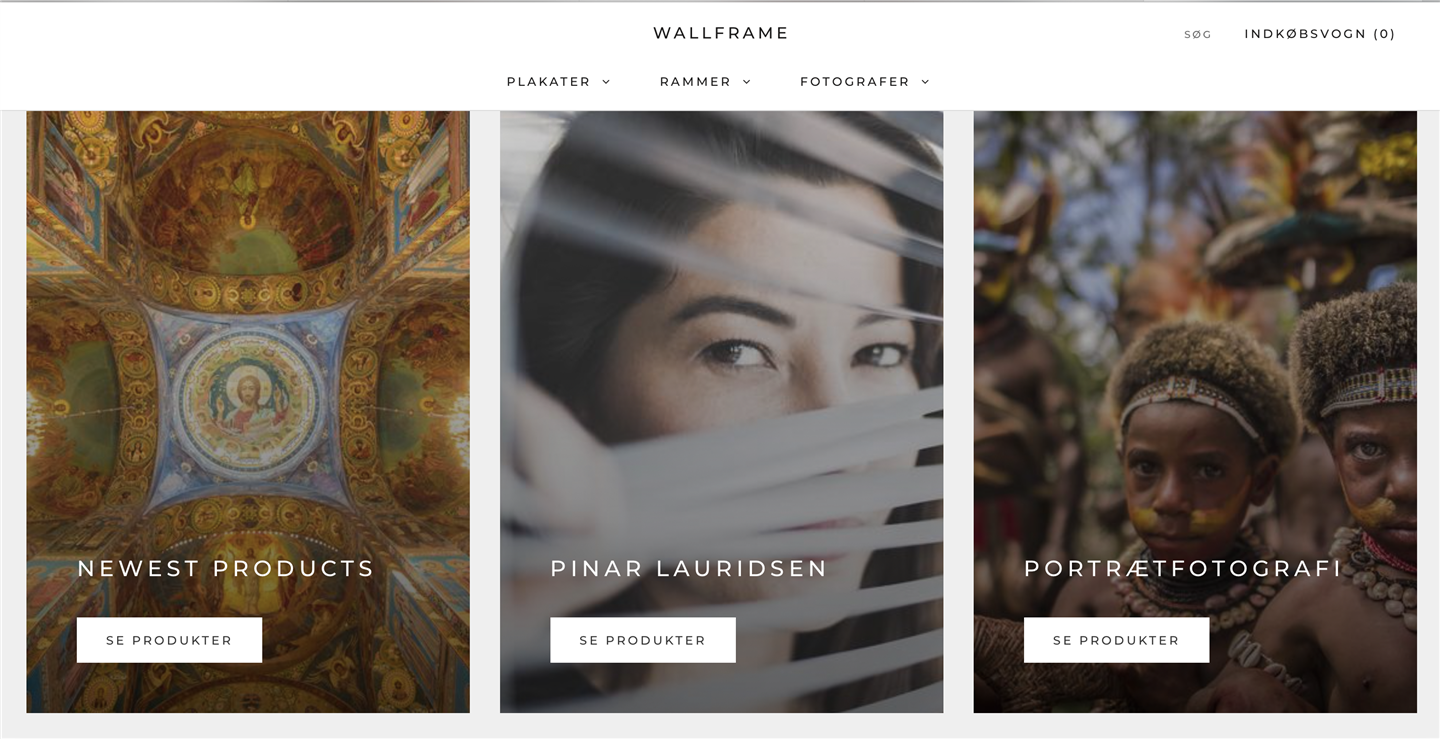Click SE PRODUKTER under Newest Products
Screen dimensions: 1440x739
[169, 640]
